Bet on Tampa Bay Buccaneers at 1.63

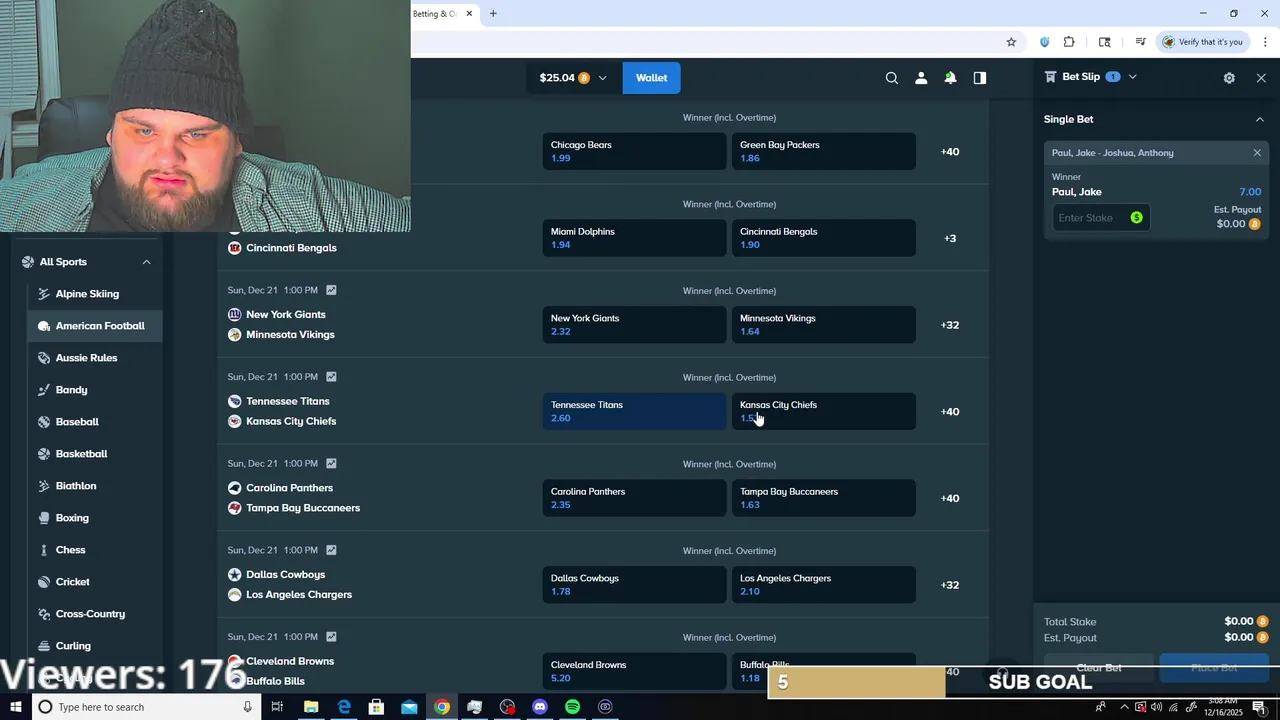[824, 498]
